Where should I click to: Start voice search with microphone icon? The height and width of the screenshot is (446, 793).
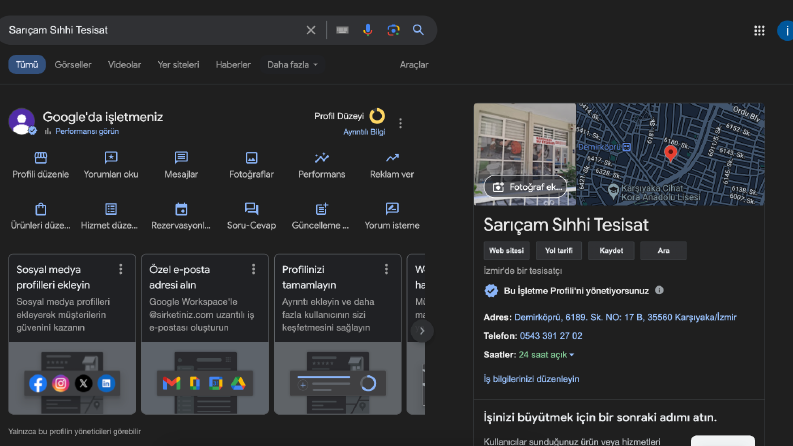(x=368, y=30)
